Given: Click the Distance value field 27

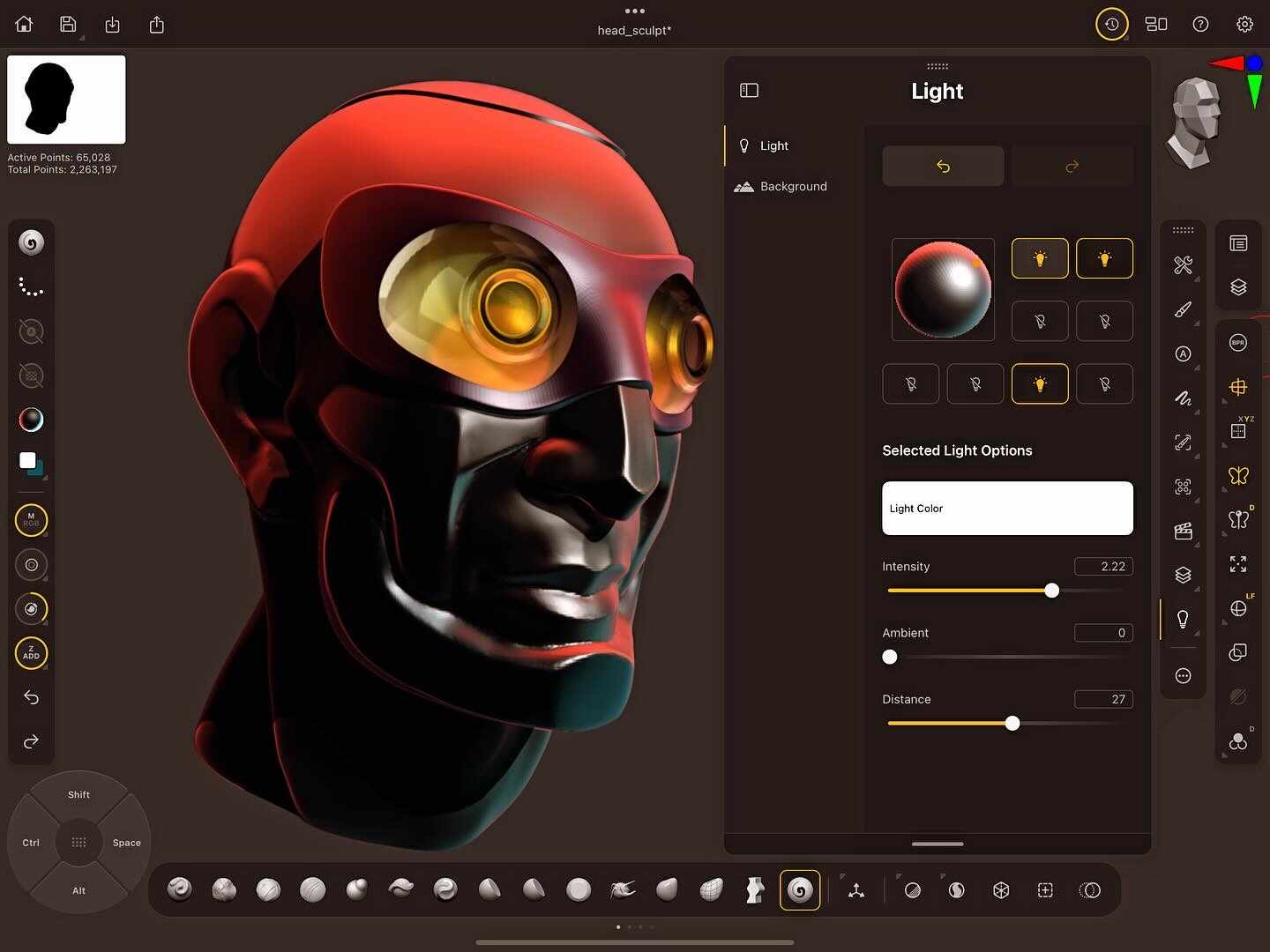Looking at the screenshot, I should click(x=1103, y=699).
